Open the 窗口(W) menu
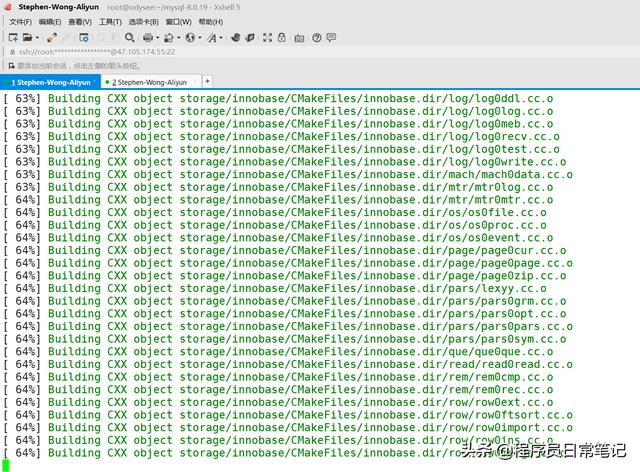Image resolution: width=640 pixels, height=472 pixels. [178, 22]
